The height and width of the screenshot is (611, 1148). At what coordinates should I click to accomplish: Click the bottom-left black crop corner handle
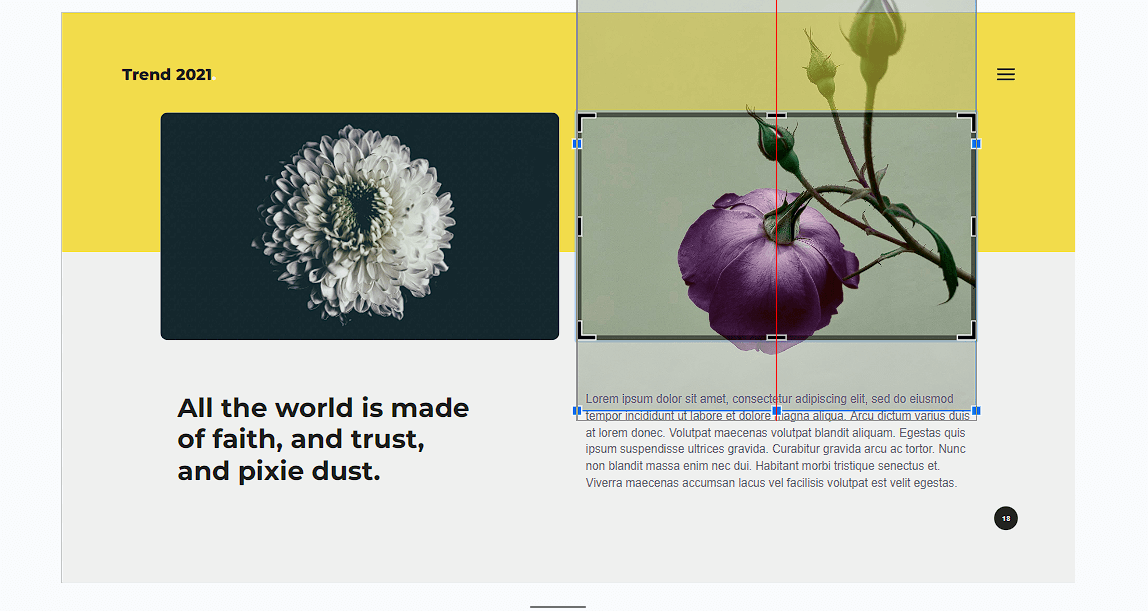(586, 331)
